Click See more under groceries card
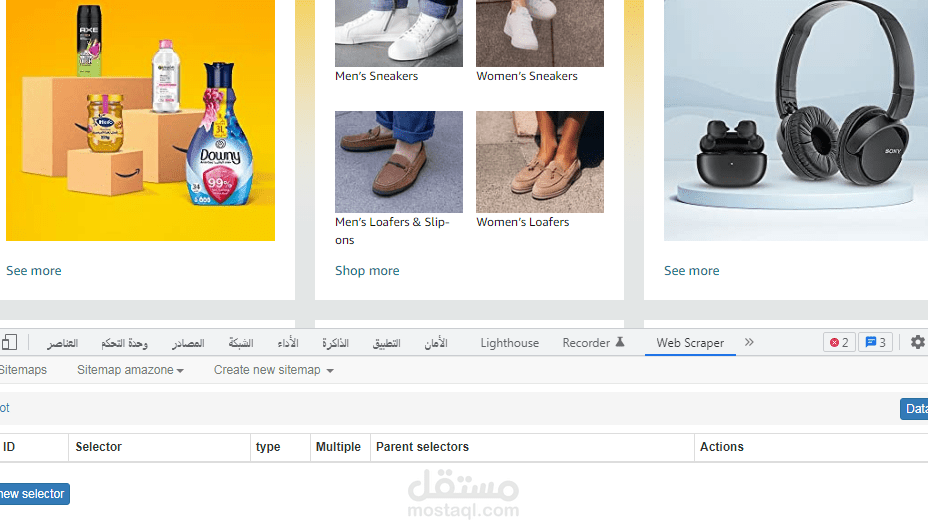Viewport: 928px width, 531px height. [34, 271]
